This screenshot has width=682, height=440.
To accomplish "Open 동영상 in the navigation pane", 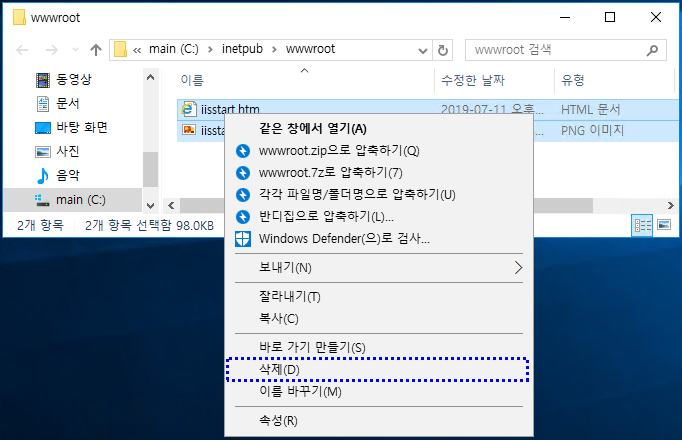I will click(74, 80).
